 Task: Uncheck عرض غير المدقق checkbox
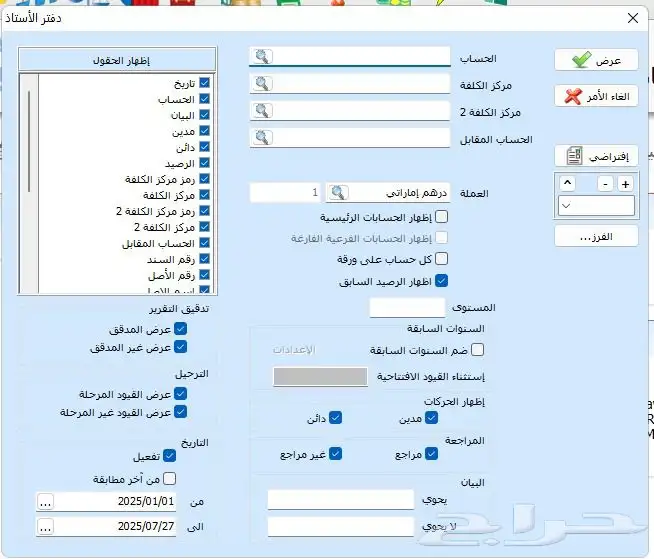(180, 347)
